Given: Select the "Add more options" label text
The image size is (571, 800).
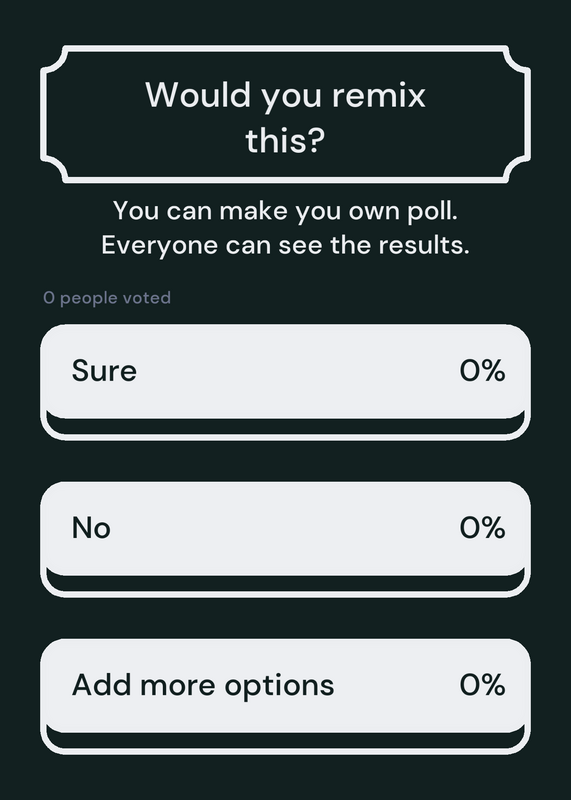Looking at the screenshot, I should (203, 686).
